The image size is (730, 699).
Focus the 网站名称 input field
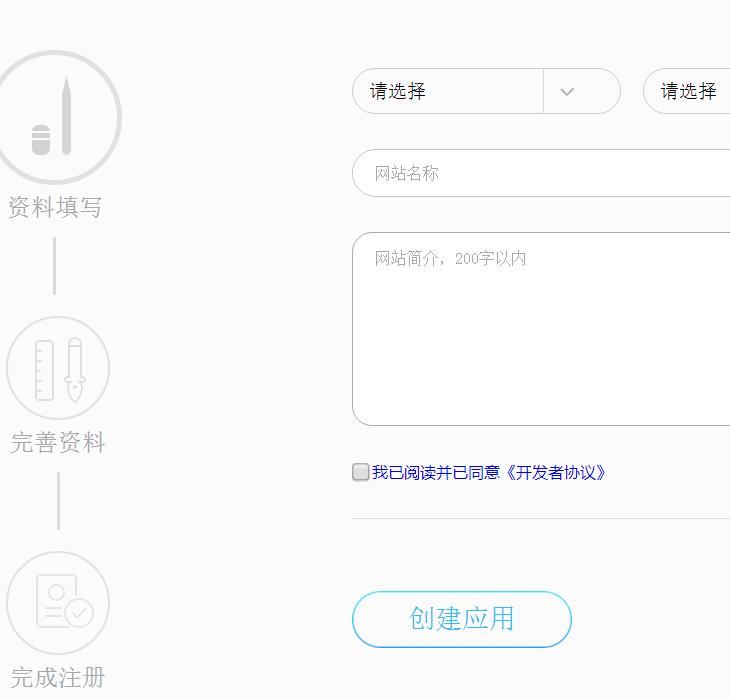coord(541,173)
